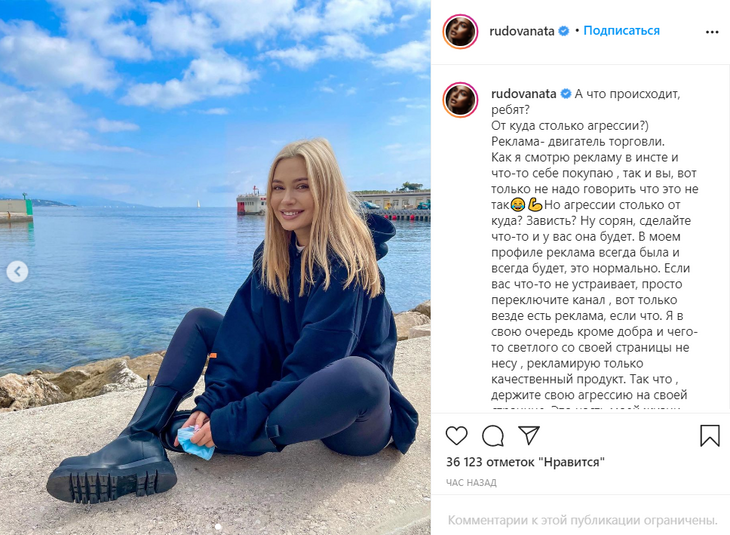730x535 pixels.
Task: Click the header profile avatar of rudovanata
Action: click(460, 32)
